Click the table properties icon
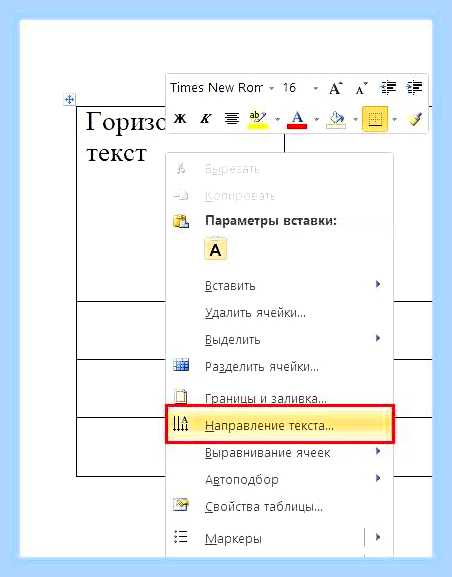The image size is (452, 577). click(181, 505)
